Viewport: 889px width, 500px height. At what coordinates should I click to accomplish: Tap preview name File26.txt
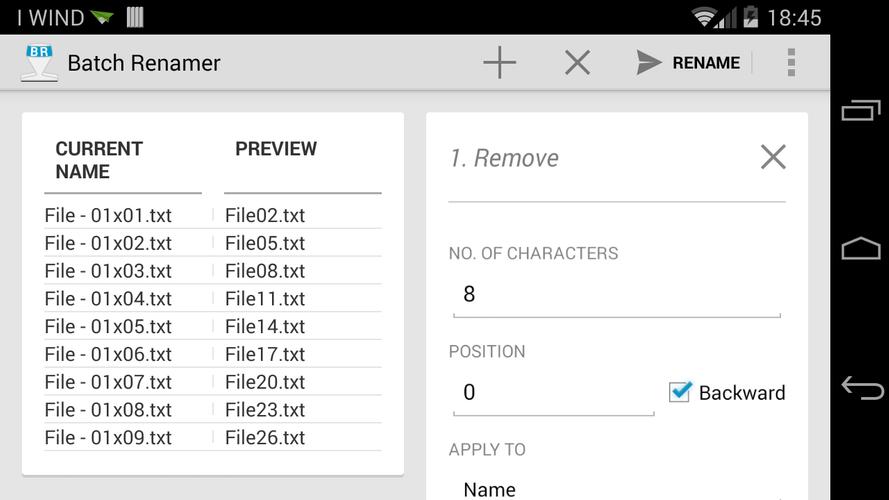click(265, 437)
